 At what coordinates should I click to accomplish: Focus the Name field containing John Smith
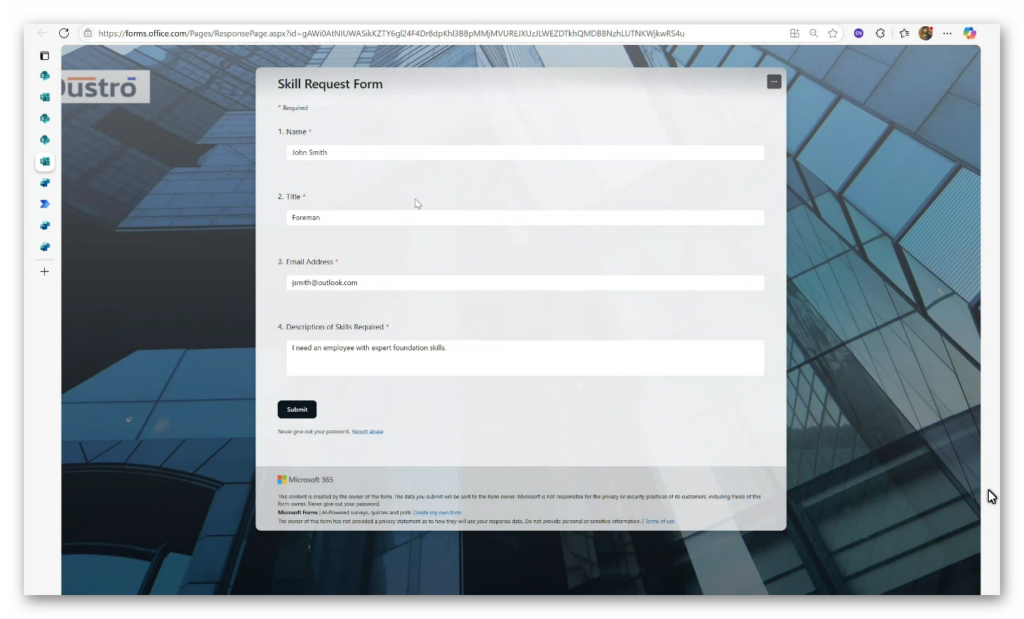525,153
